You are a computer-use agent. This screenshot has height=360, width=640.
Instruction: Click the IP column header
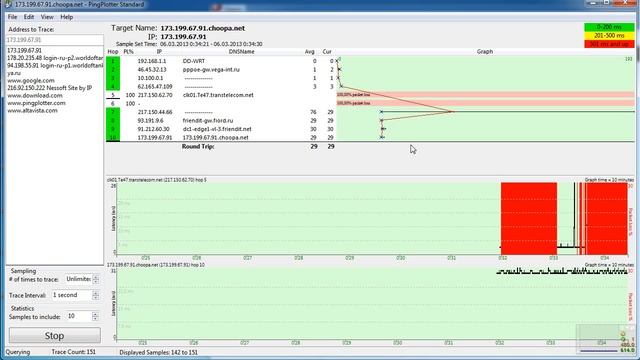[x=159, y=52]
